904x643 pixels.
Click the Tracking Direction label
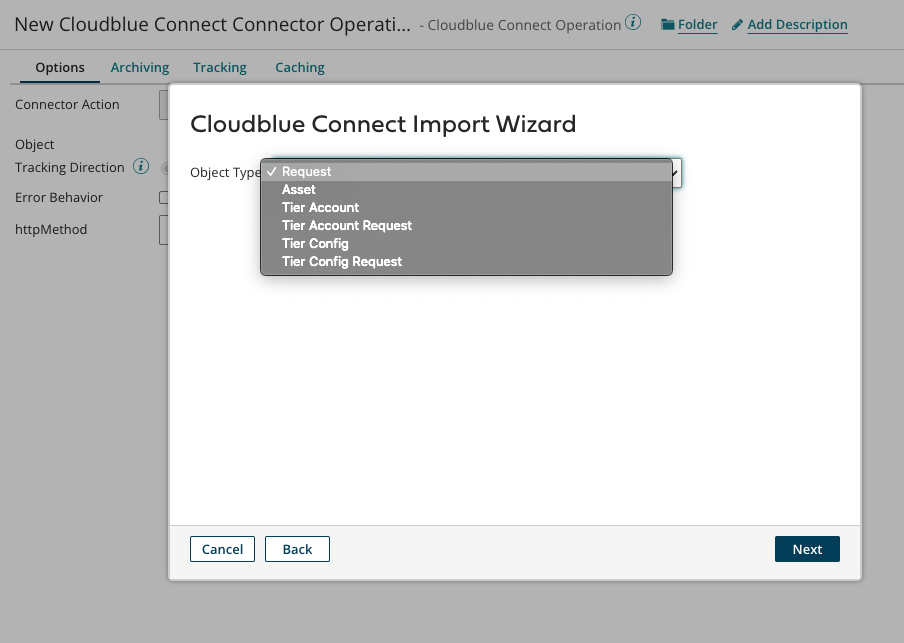coord(70,167)
